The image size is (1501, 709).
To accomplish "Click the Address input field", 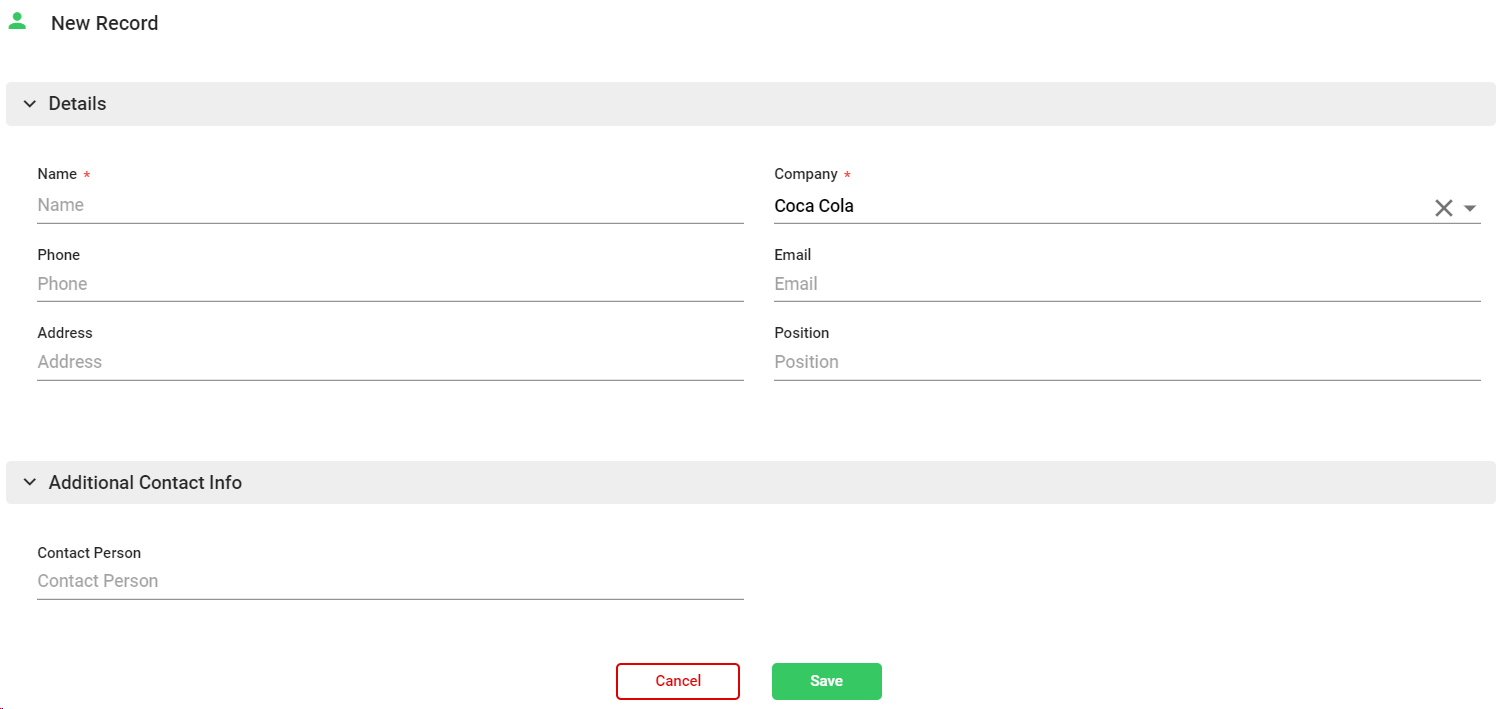I will [x=390, y=362].
